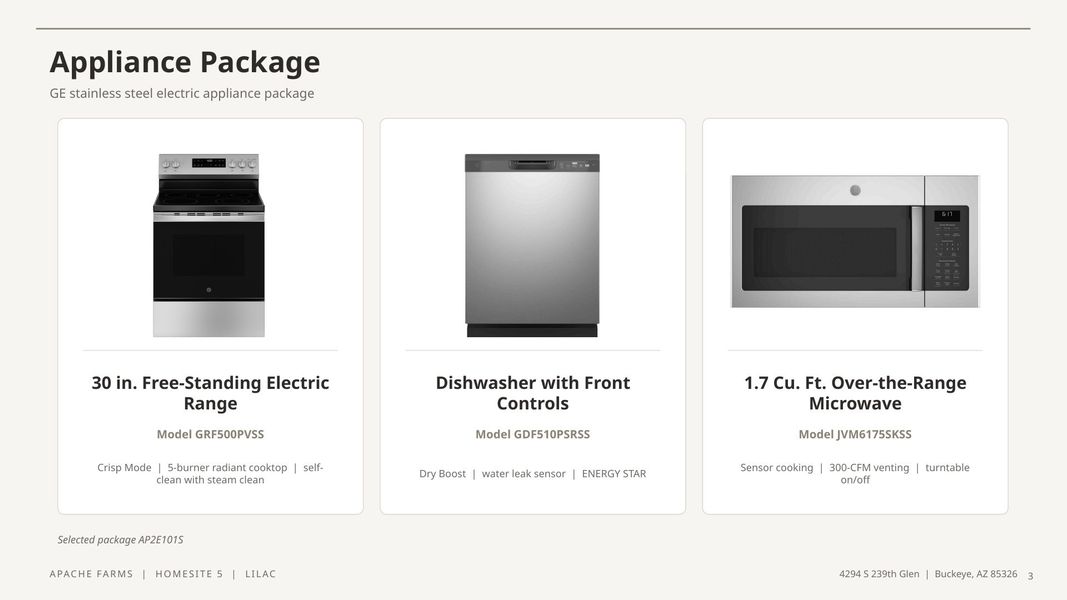Click the dishwasher product image

click(532, 245)
